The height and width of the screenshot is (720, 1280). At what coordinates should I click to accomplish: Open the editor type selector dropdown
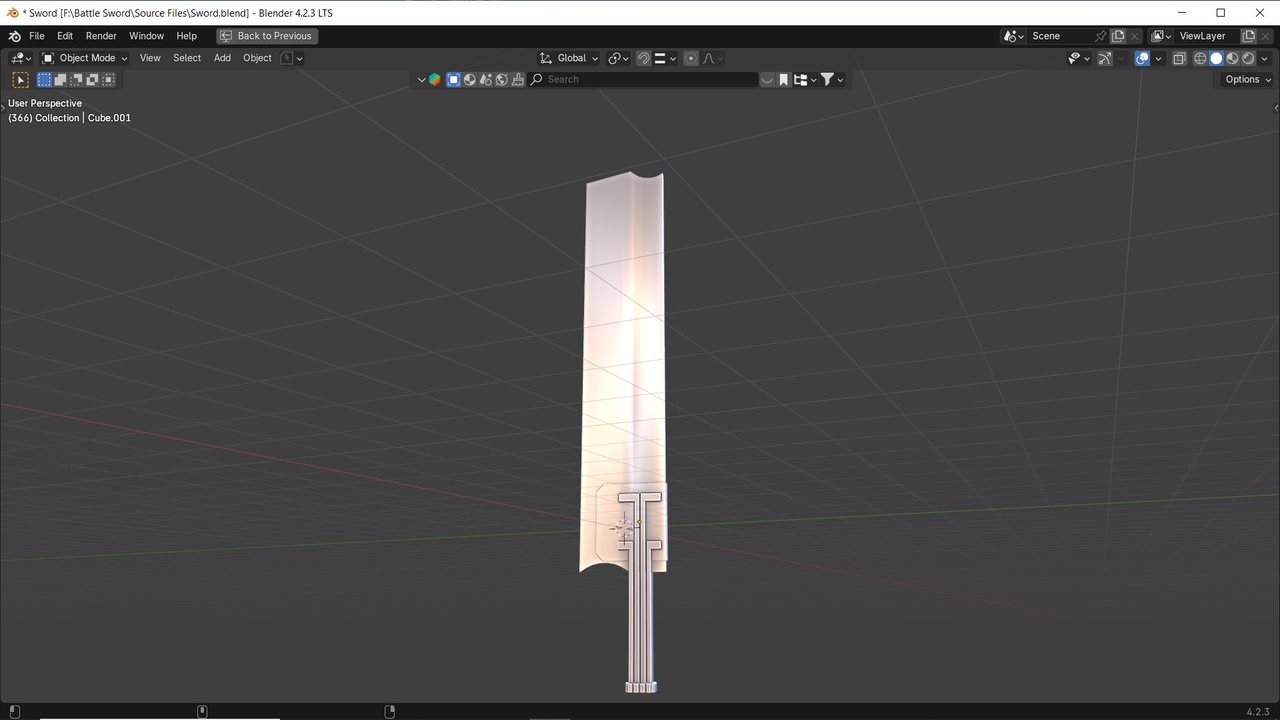21,58
